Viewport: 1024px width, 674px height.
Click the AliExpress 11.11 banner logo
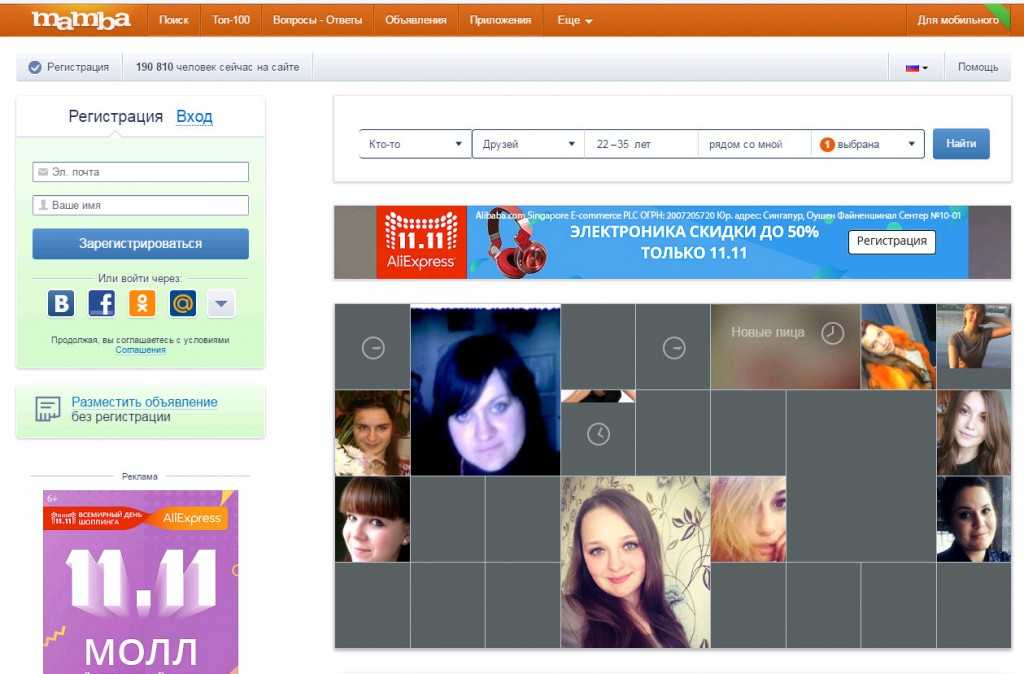(421, 242)
